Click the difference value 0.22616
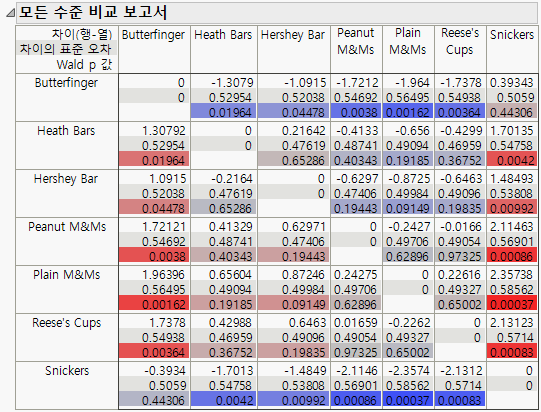The height and width of the screenshot is (412, 541). 460,275
